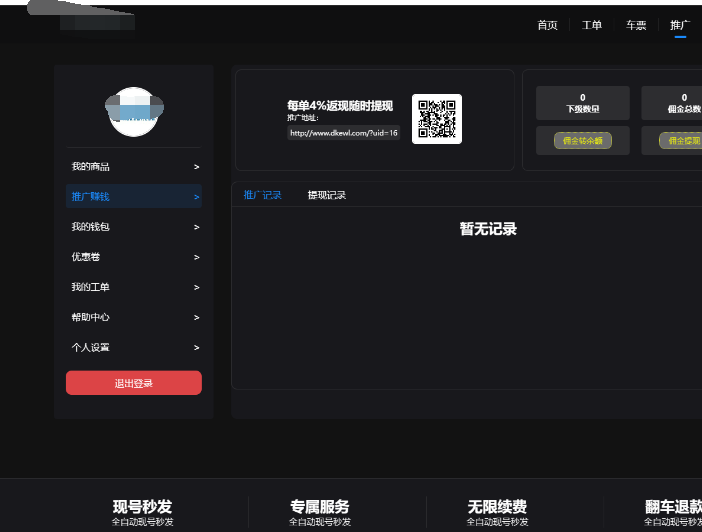Screen dimensions: 702x532
Task: Switch to the 提现记录 tab
Action: point(326,195)
